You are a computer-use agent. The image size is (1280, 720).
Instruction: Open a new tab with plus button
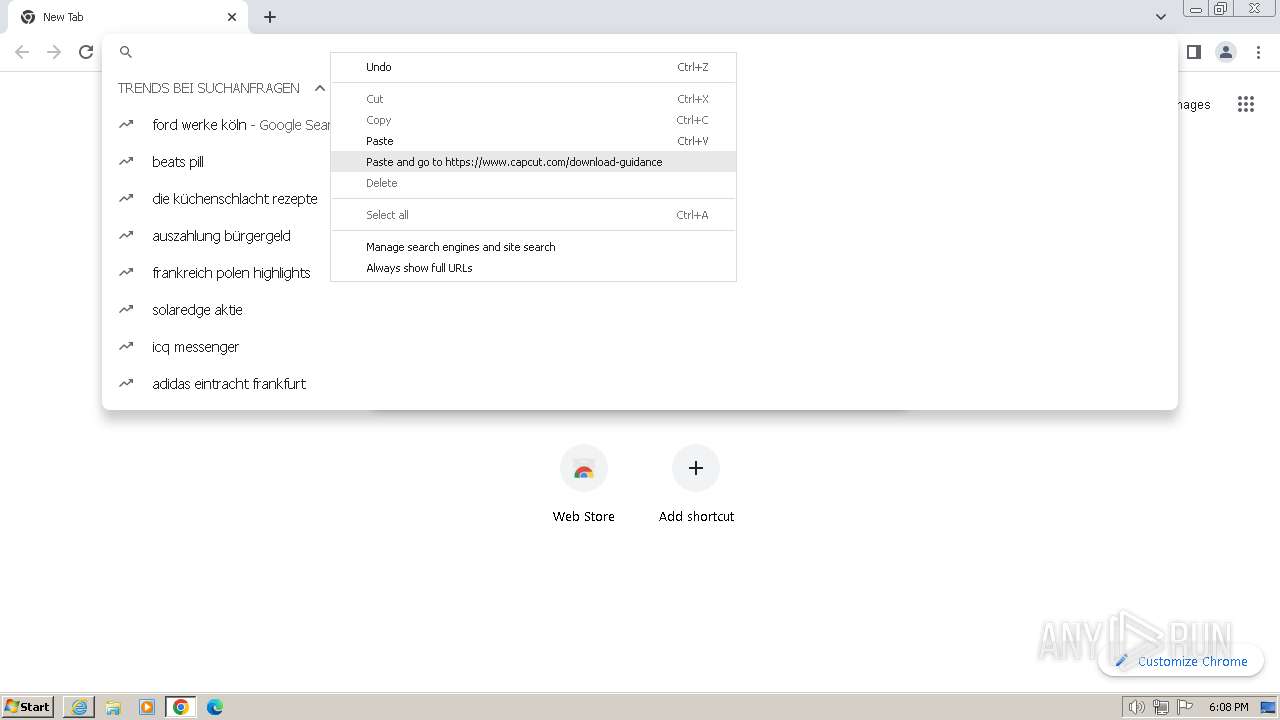tap(270, 17)
